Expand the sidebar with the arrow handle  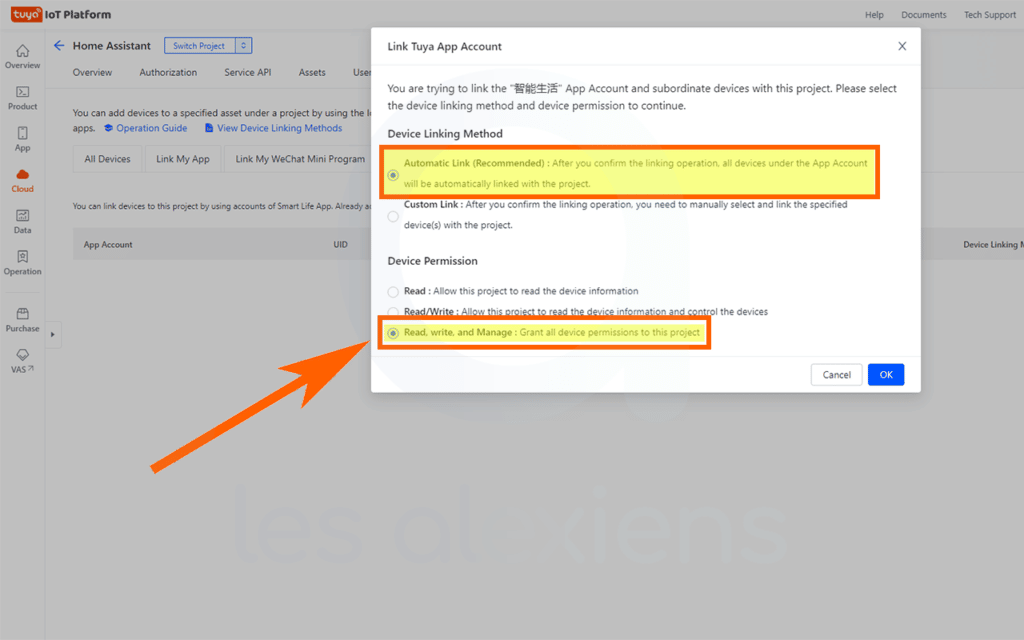tap(53, 334)
